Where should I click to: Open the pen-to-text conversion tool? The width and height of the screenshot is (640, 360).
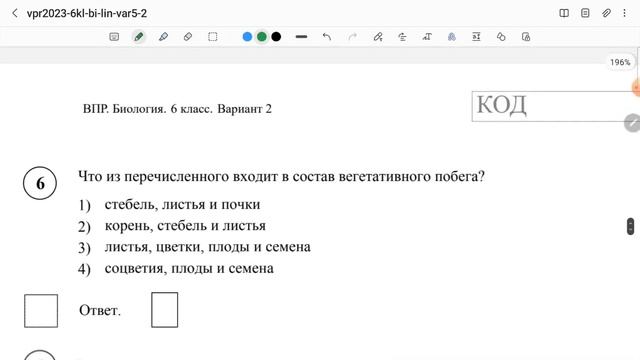pos(378,37)
